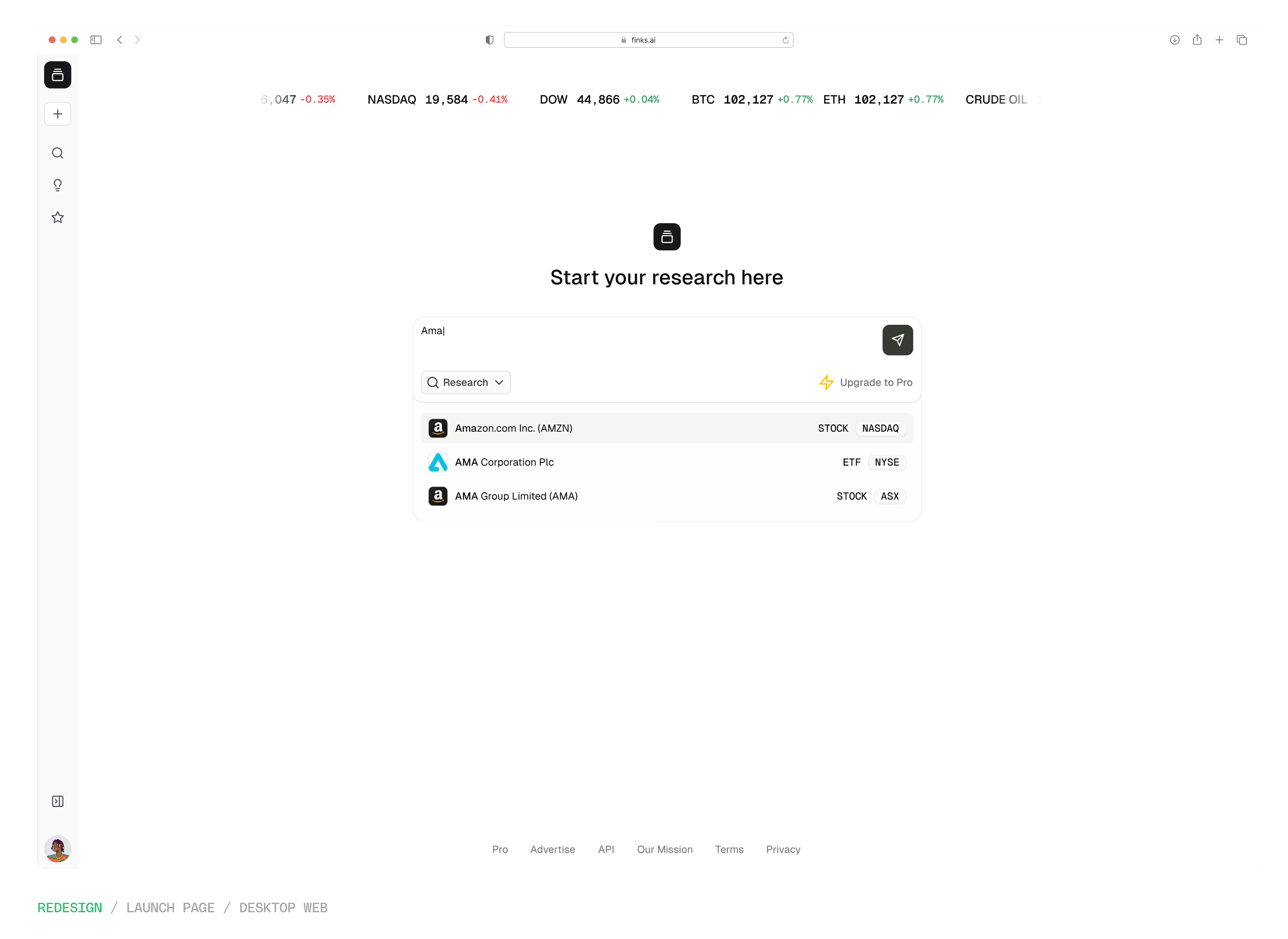The image size is (1288, 939).
Task: Expand the Research mode dropdown
Action: (x=465, y=382)
